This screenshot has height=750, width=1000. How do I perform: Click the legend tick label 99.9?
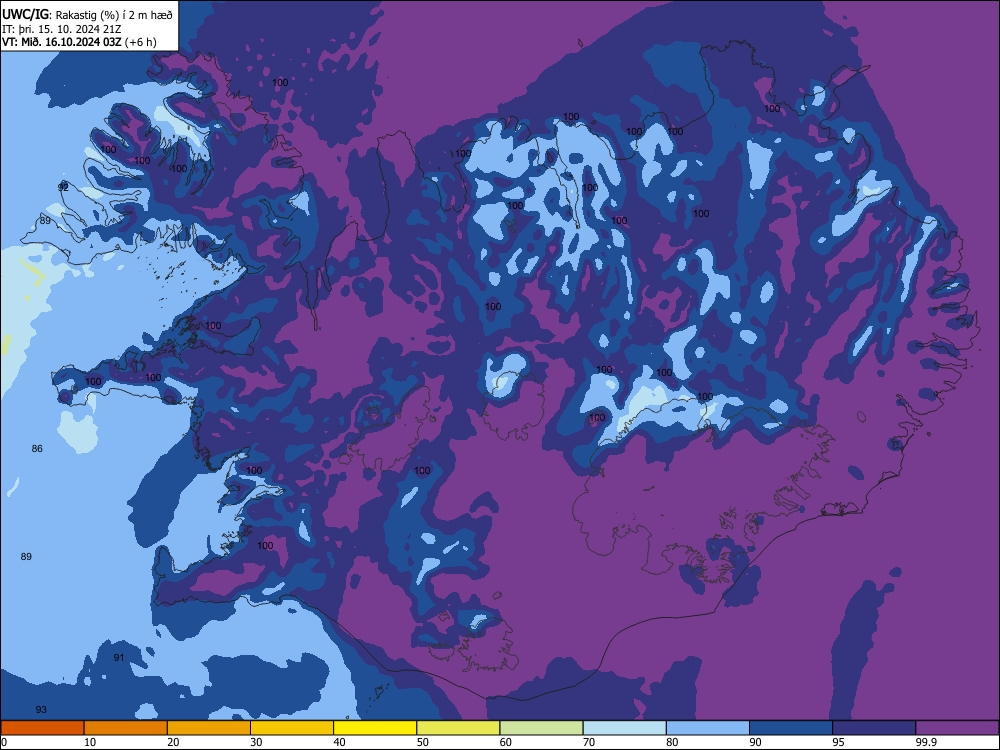(x=925, y=742)
